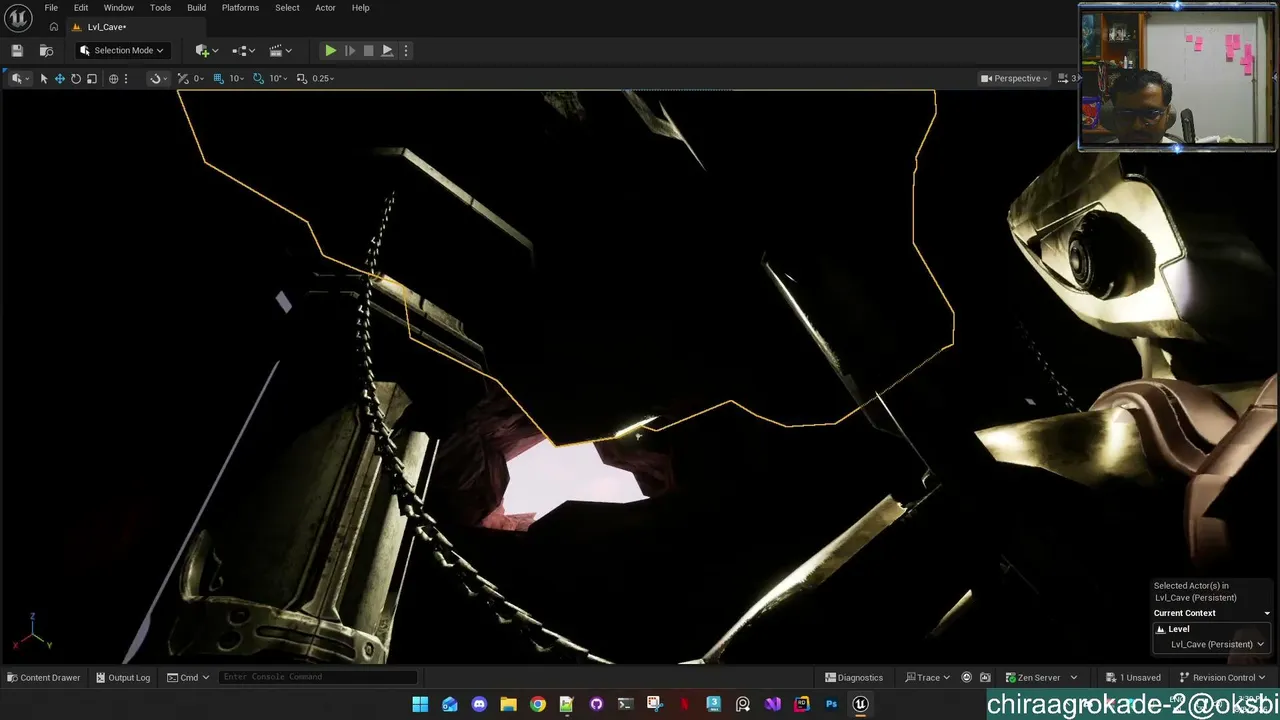Open the Actor menu
Screen dimensions: 1280x720
pyautogui.click(x=325, y=8)
